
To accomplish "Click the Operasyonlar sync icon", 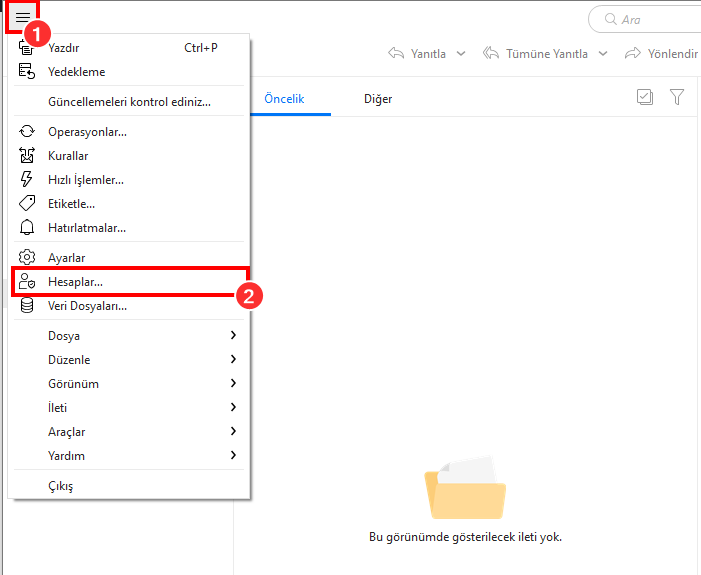I will pos(27,132).
